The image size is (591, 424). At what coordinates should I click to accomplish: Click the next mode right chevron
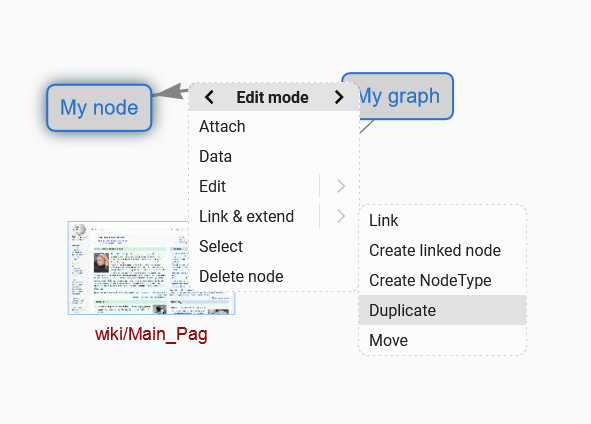tap(339, 97)
